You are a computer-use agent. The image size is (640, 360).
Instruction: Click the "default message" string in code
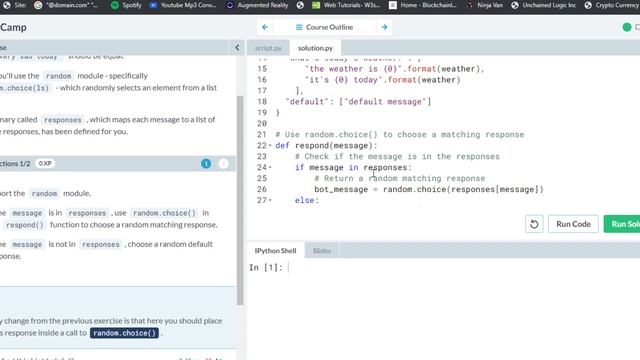[x=385, y=102]
